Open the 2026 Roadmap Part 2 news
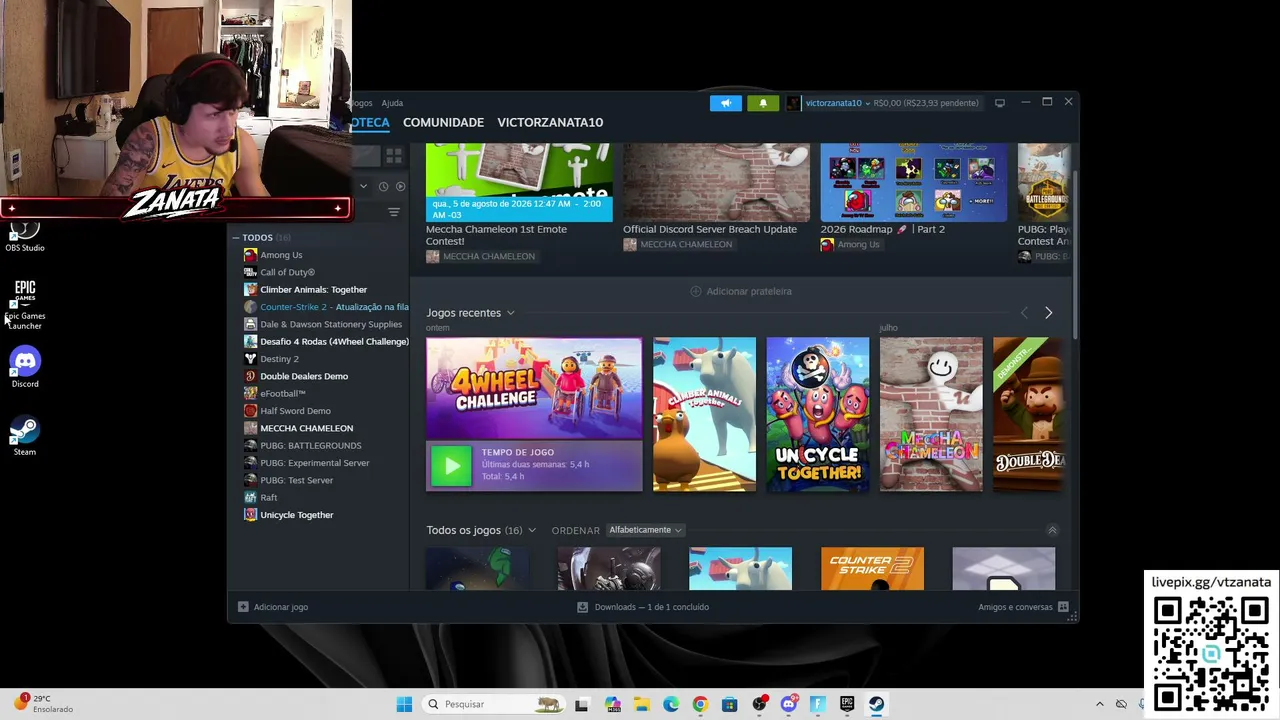Viewport: 1280px width, 720px height. coord(882,229)
